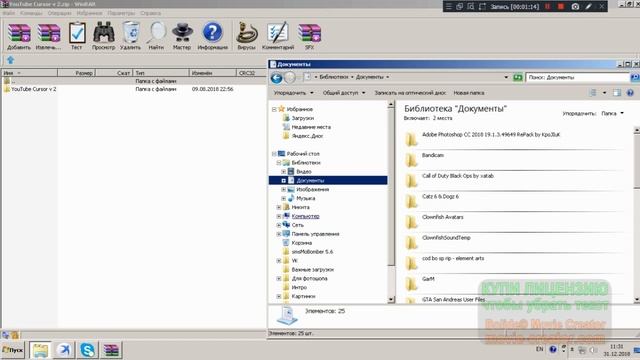Click the WinRAR SFX toolbar icon
640x360 pixels.
point(309,36)
